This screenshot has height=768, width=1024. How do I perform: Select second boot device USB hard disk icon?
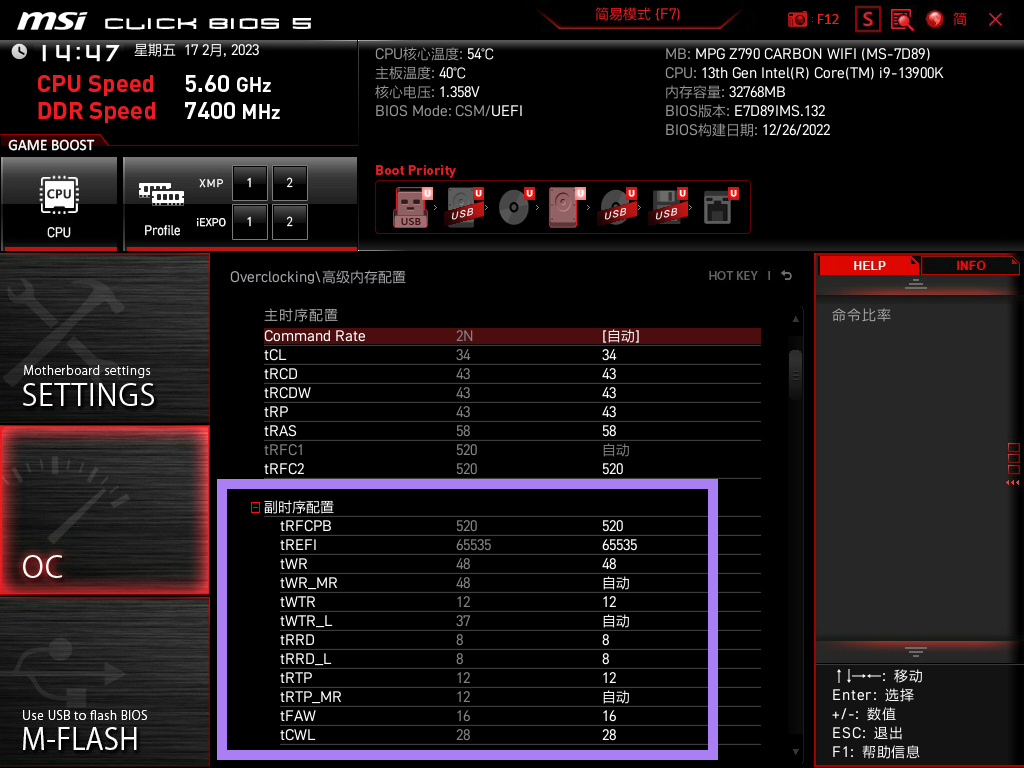(x=463, y=207)
